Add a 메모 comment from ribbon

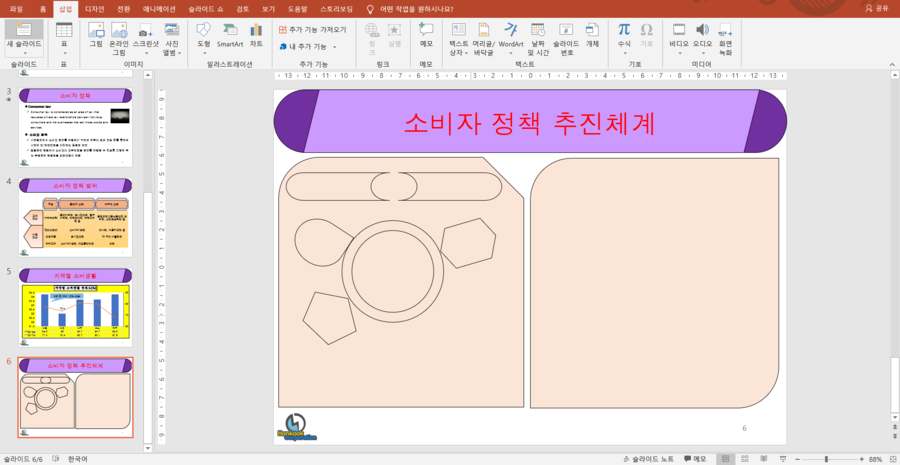click(426, 34)
